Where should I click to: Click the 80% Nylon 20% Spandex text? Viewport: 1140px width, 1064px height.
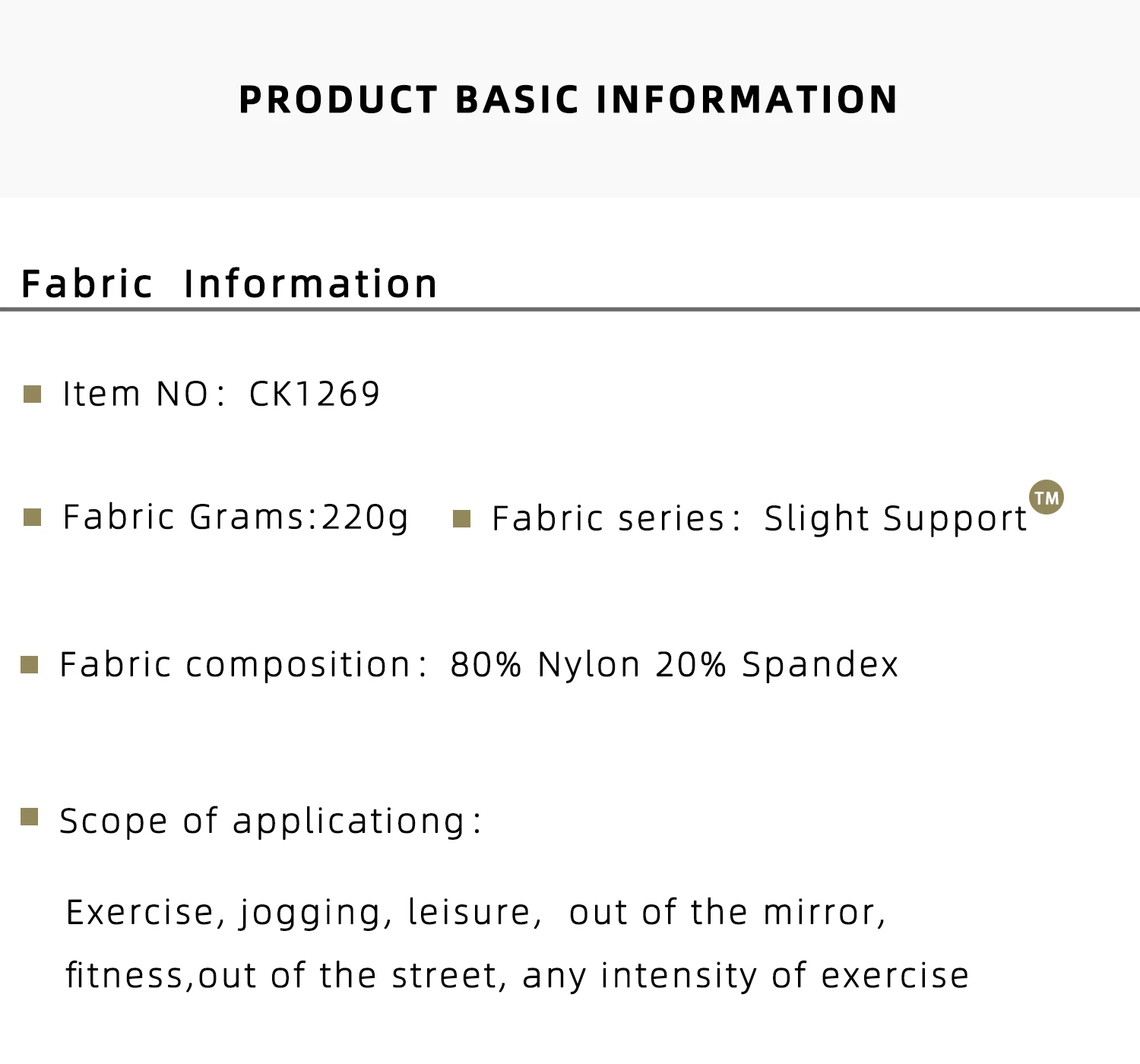(674, 665)
